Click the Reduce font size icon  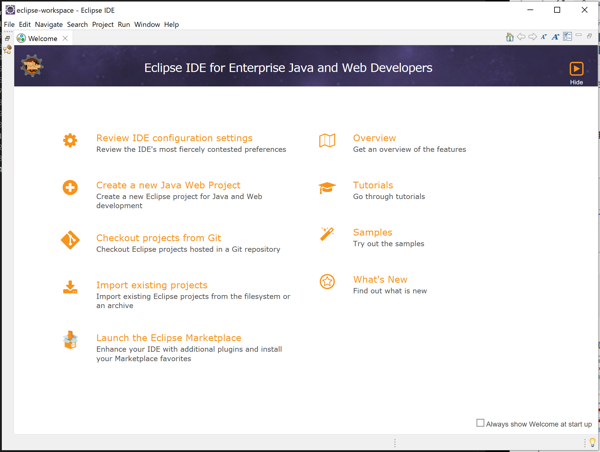click(544, 37)
